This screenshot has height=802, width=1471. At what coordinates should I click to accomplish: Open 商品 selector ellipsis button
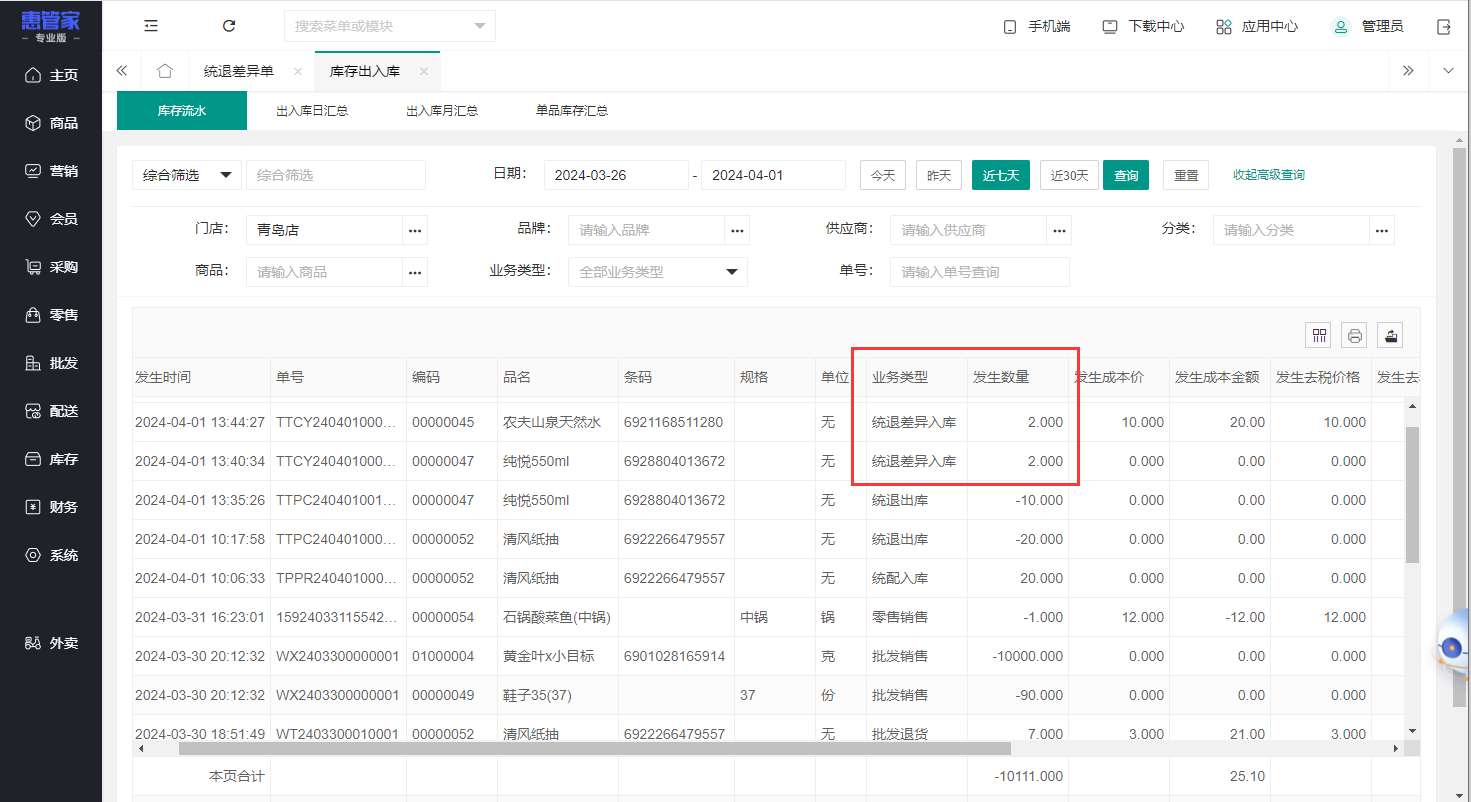[415, 272]
